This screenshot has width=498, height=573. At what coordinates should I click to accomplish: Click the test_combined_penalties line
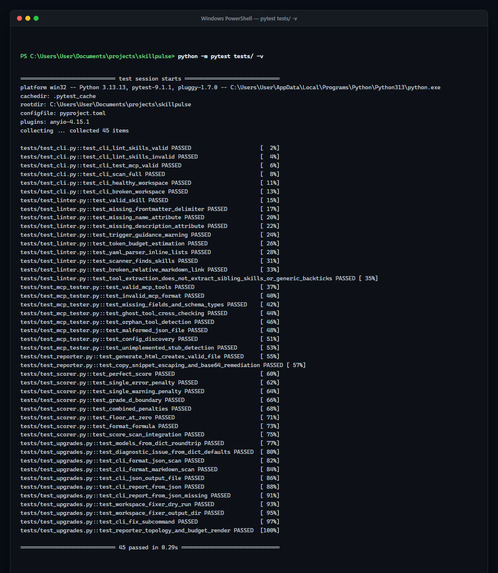pos(150,409)
